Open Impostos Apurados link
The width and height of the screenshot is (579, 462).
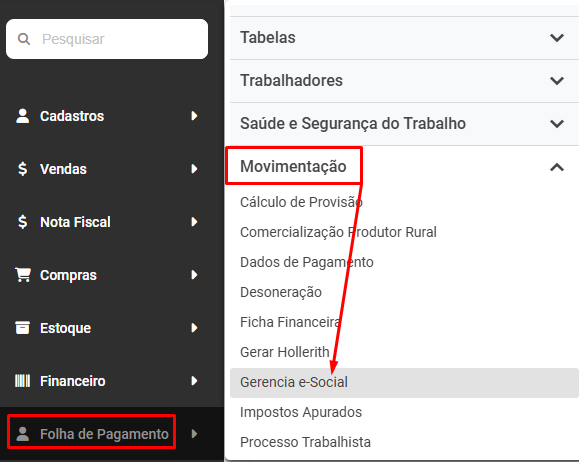point(301,412)
